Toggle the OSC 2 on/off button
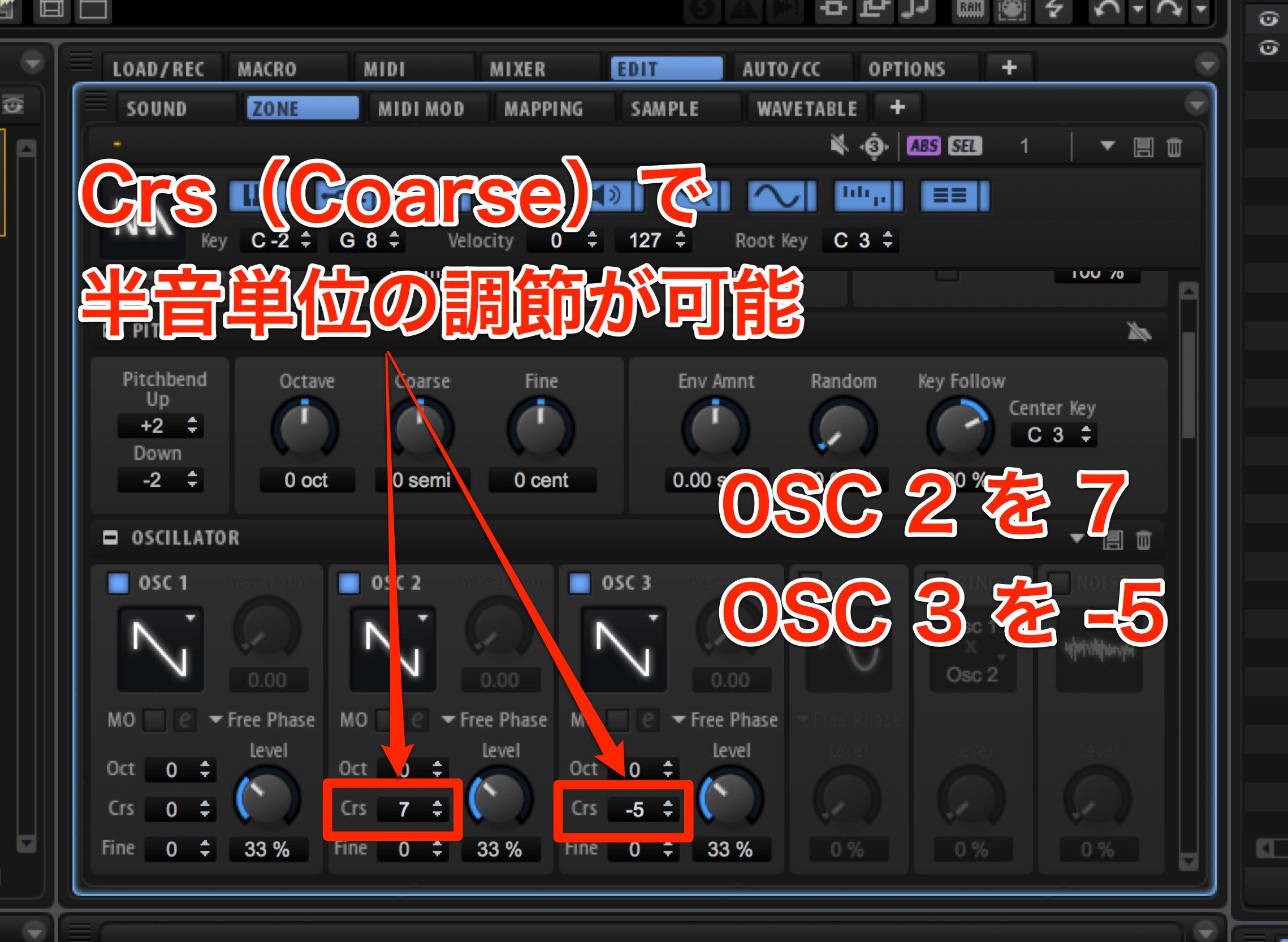 pos(349,584)
